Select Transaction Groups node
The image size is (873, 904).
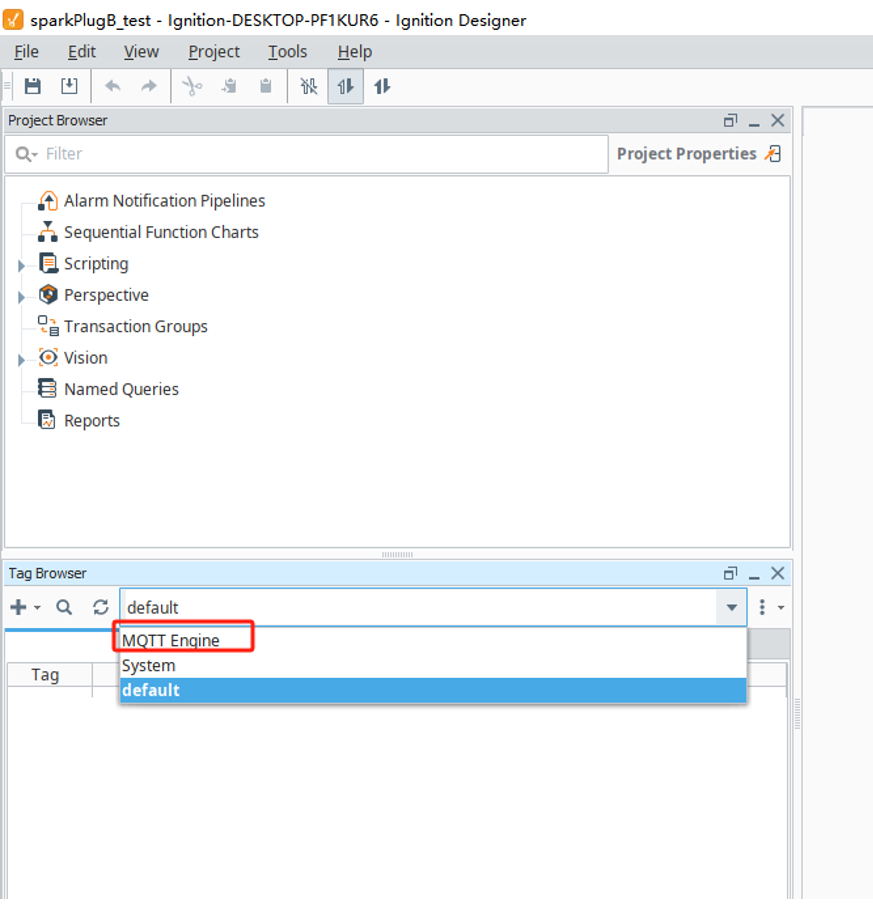click(136, 326)
